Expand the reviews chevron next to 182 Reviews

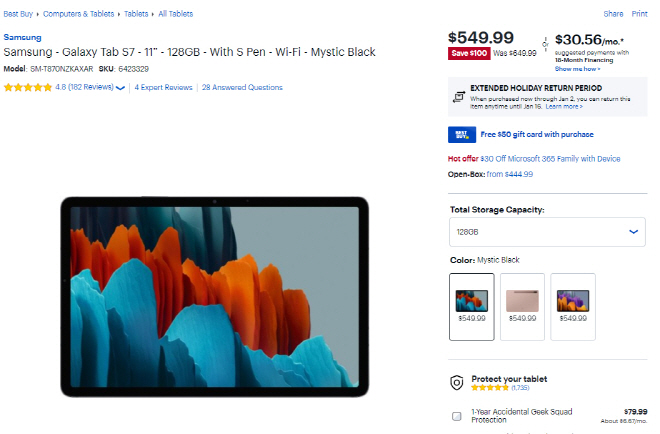120,88
